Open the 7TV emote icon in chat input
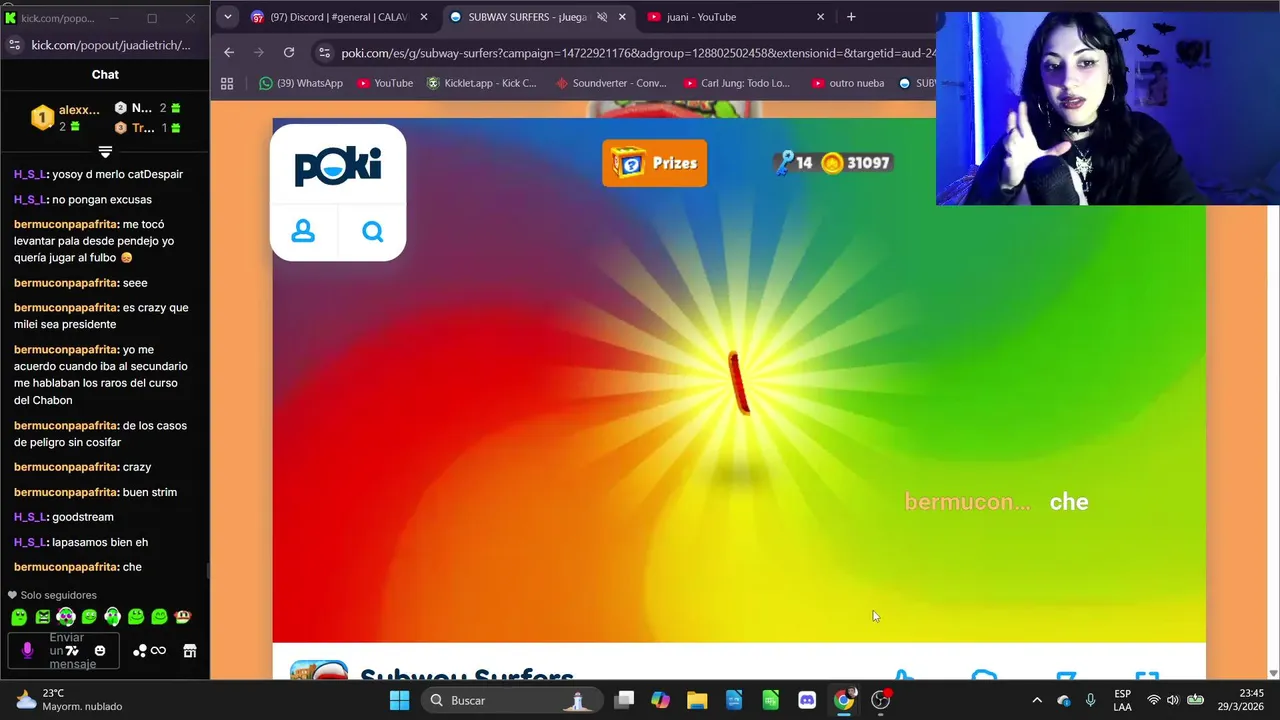 pos(73,651)
